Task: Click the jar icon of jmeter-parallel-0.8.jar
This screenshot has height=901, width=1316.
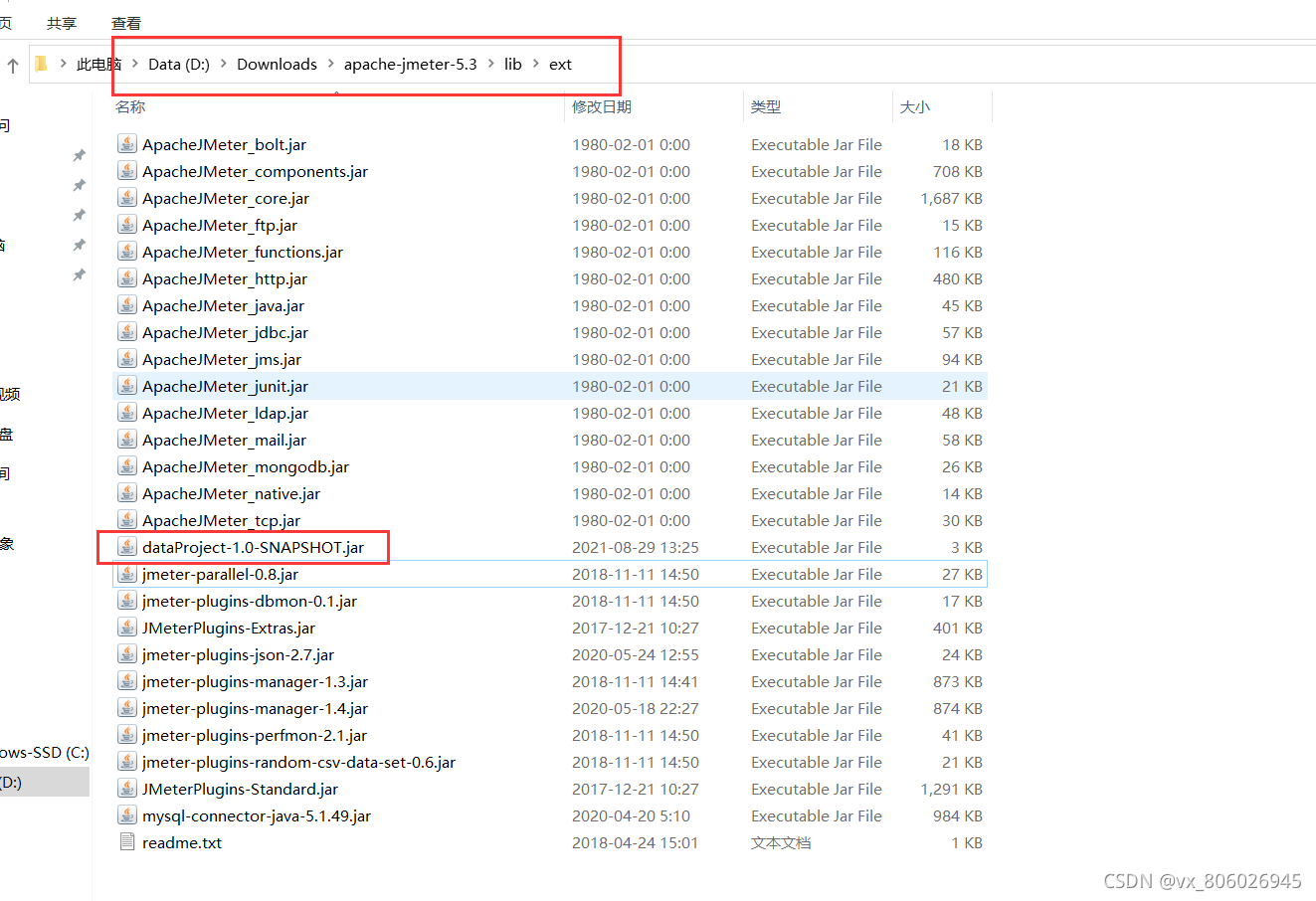Action: pyautogui.click(x=127, y=574)
